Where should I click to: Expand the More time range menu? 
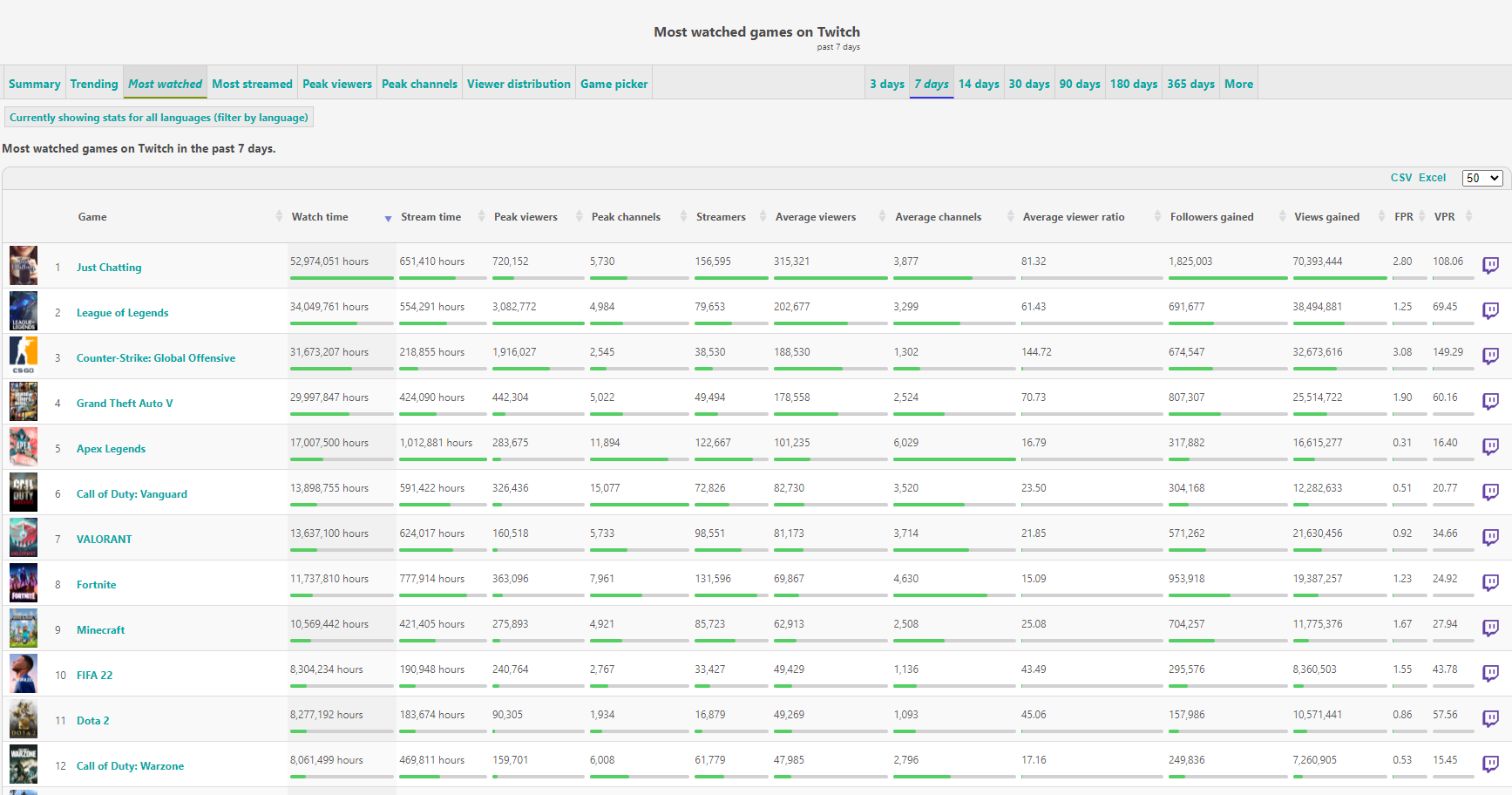click(1238, 84)
